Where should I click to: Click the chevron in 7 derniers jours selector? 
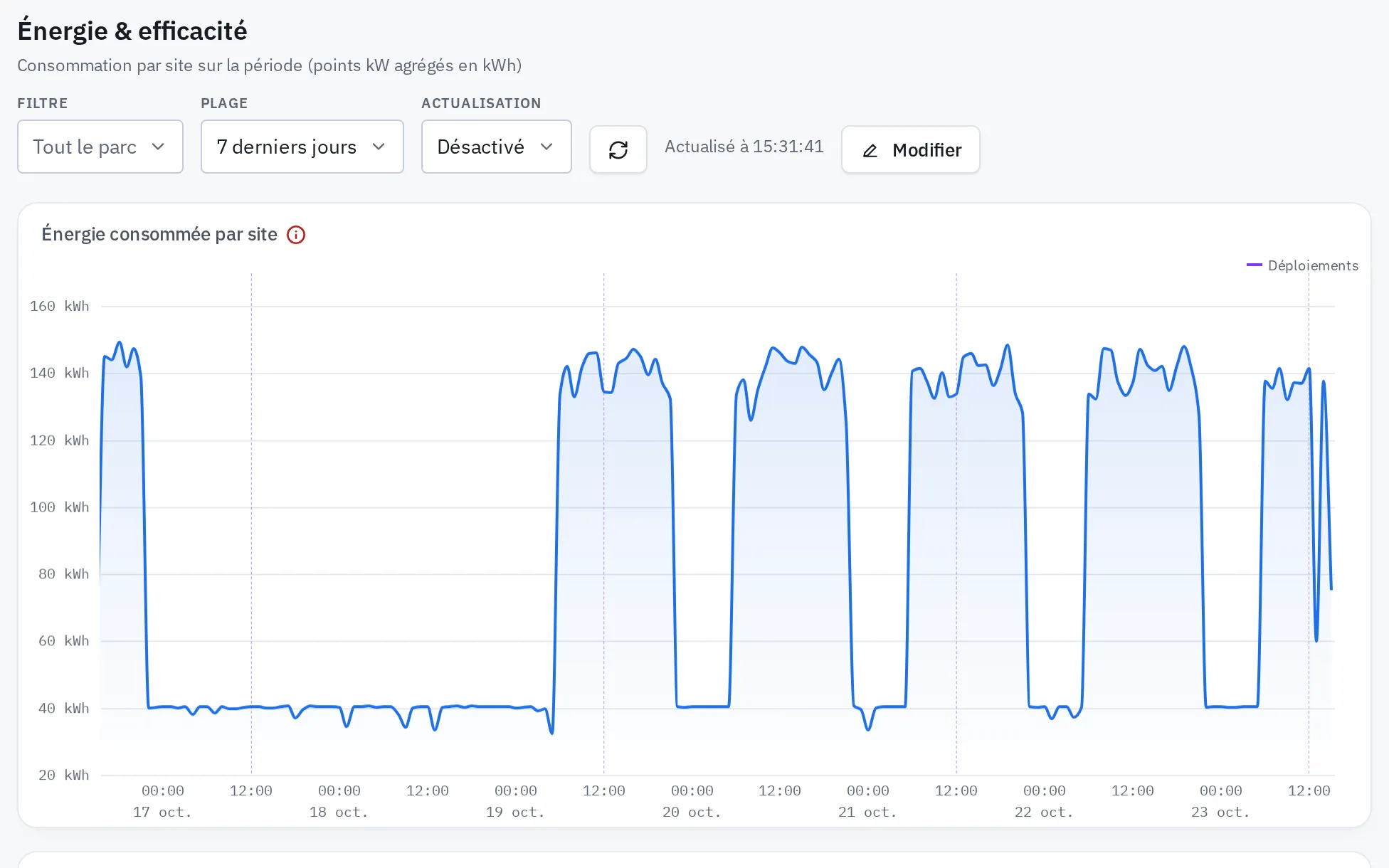tap(379, 147)
